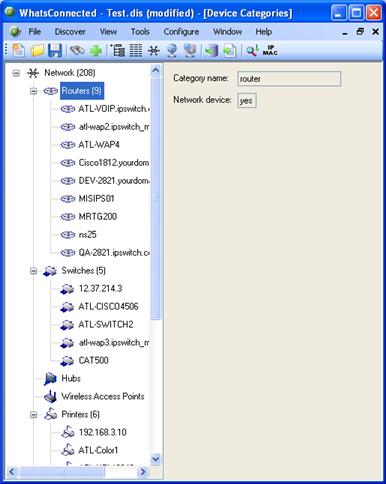Save using the floppy disk icon
386x484 pixels.
tap(55, 51)
